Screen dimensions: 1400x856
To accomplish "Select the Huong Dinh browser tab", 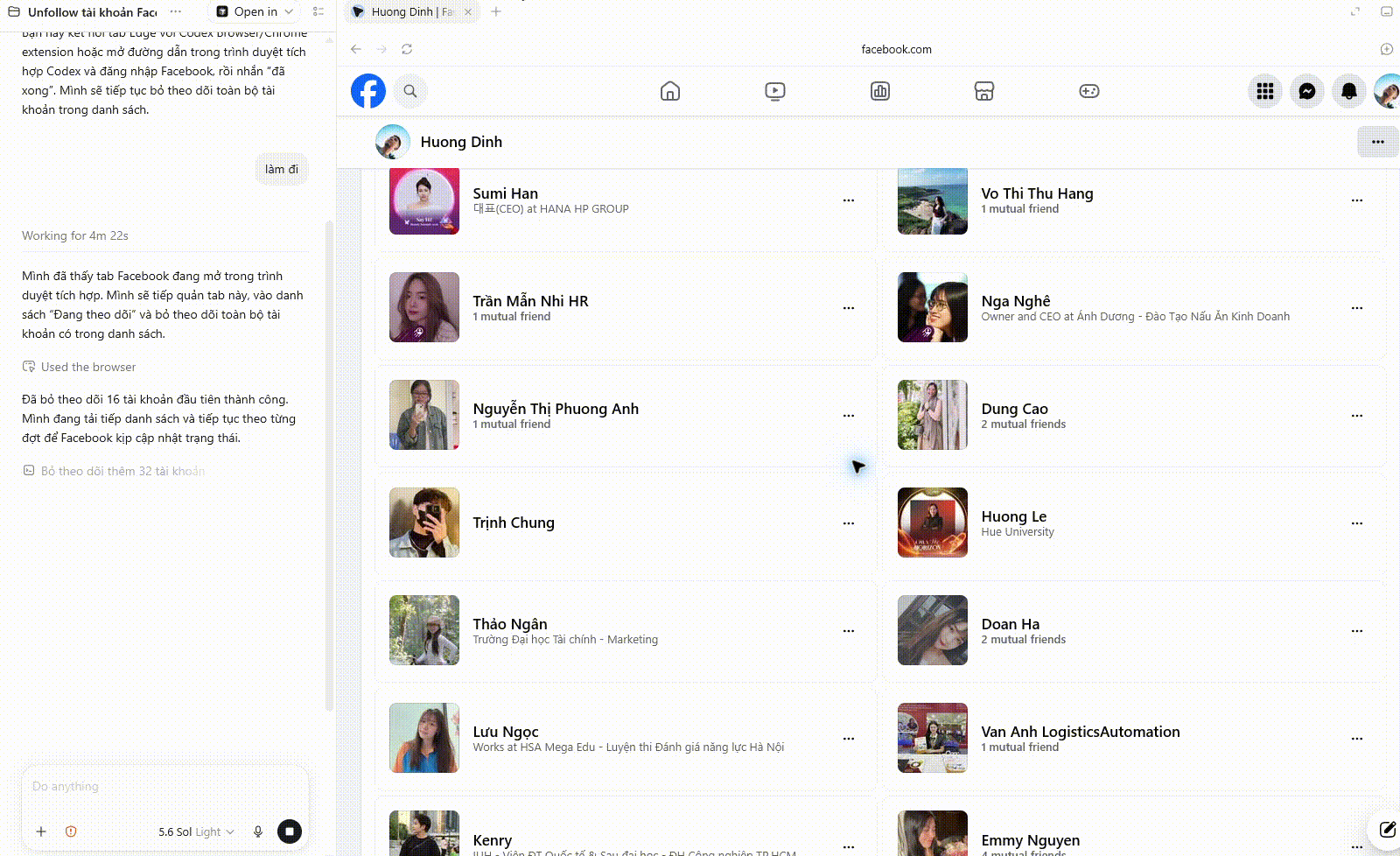I will (x=412, y=11).
